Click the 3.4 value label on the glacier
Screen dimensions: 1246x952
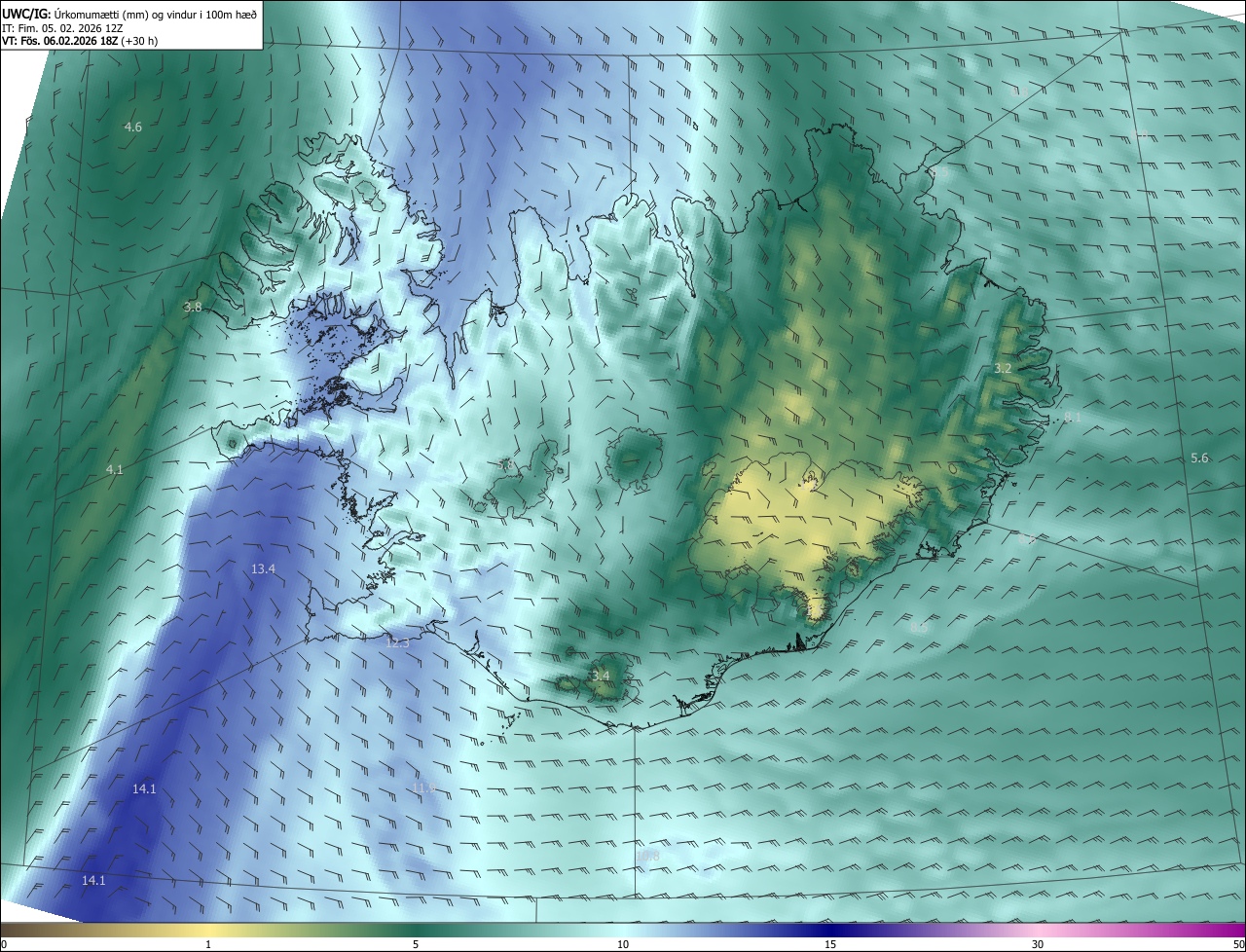point(601,676)
